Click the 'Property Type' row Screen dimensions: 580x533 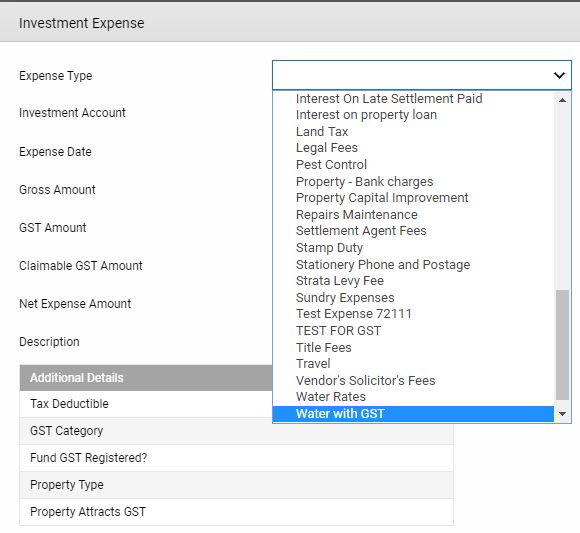coord(236,485)
